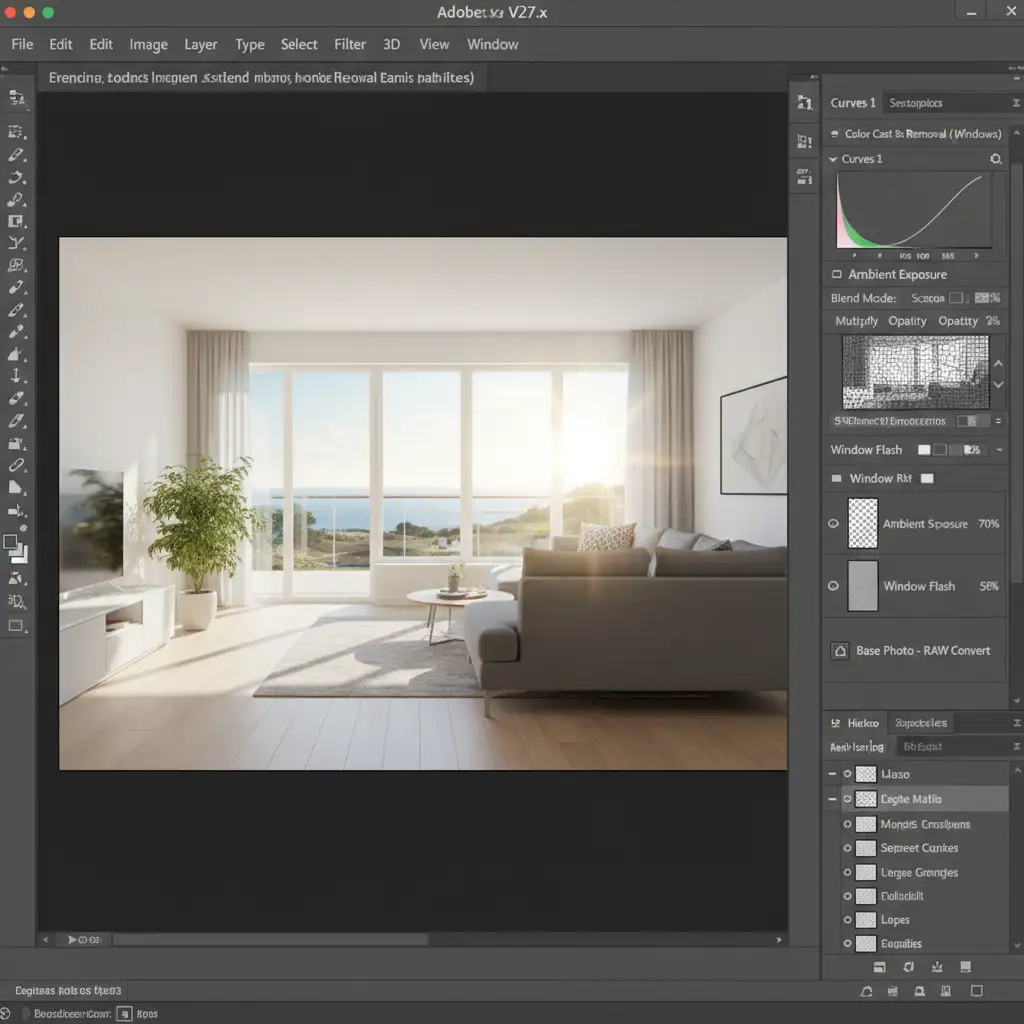Select the topmost tool in the left toolbar
This screenshot has height=1024, width=1024.
tap(16, 98)
